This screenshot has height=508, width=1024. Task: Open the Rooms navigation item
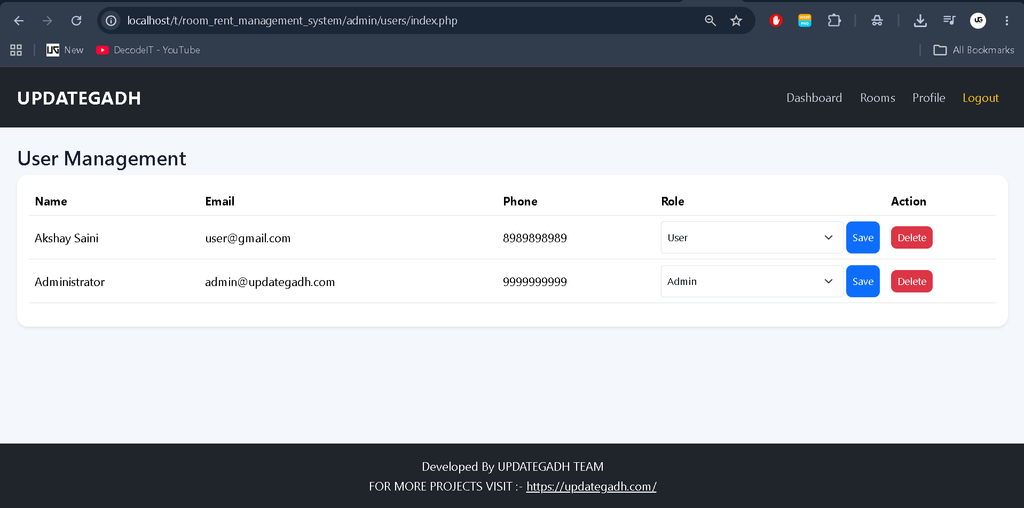877,98
